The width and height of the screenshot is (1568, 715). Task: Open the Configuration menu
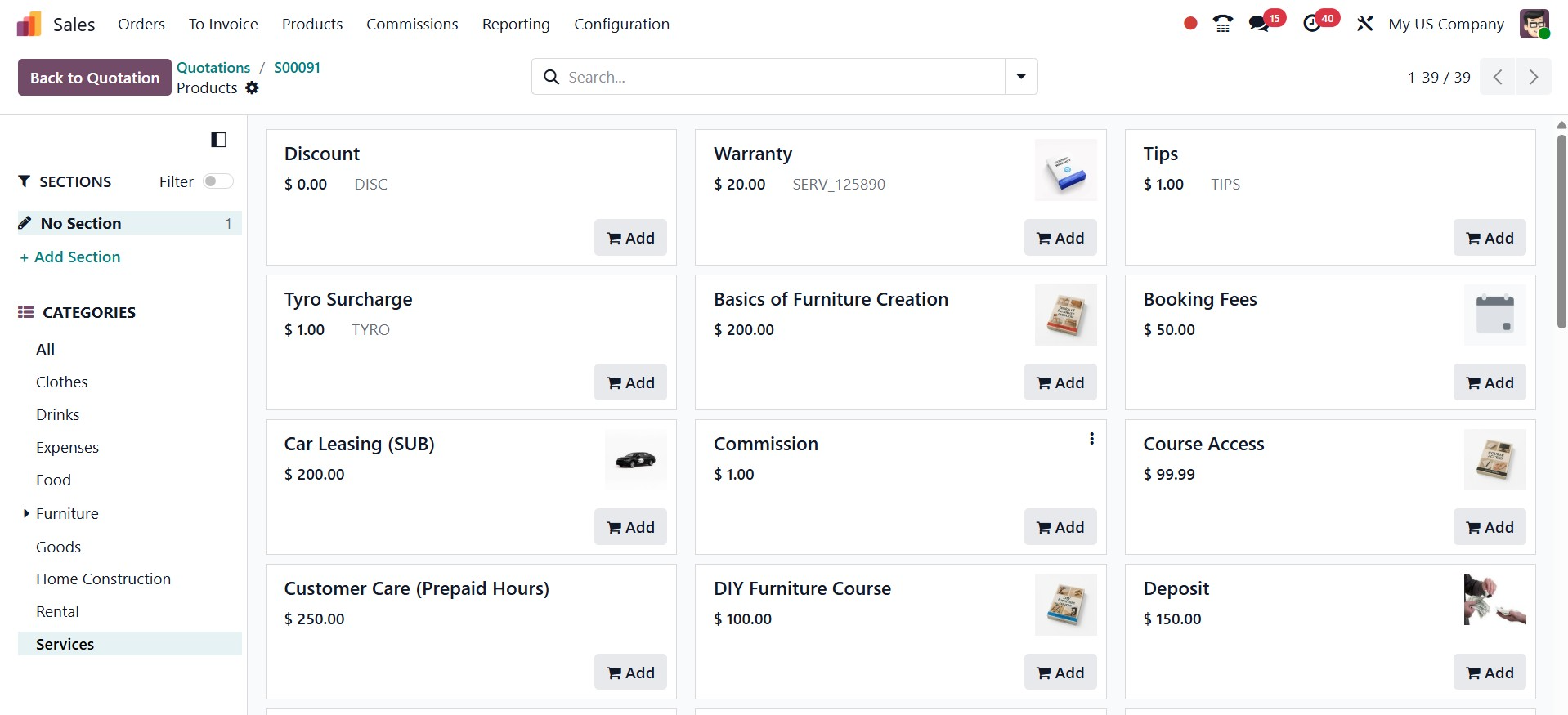[x=621, y=25]
